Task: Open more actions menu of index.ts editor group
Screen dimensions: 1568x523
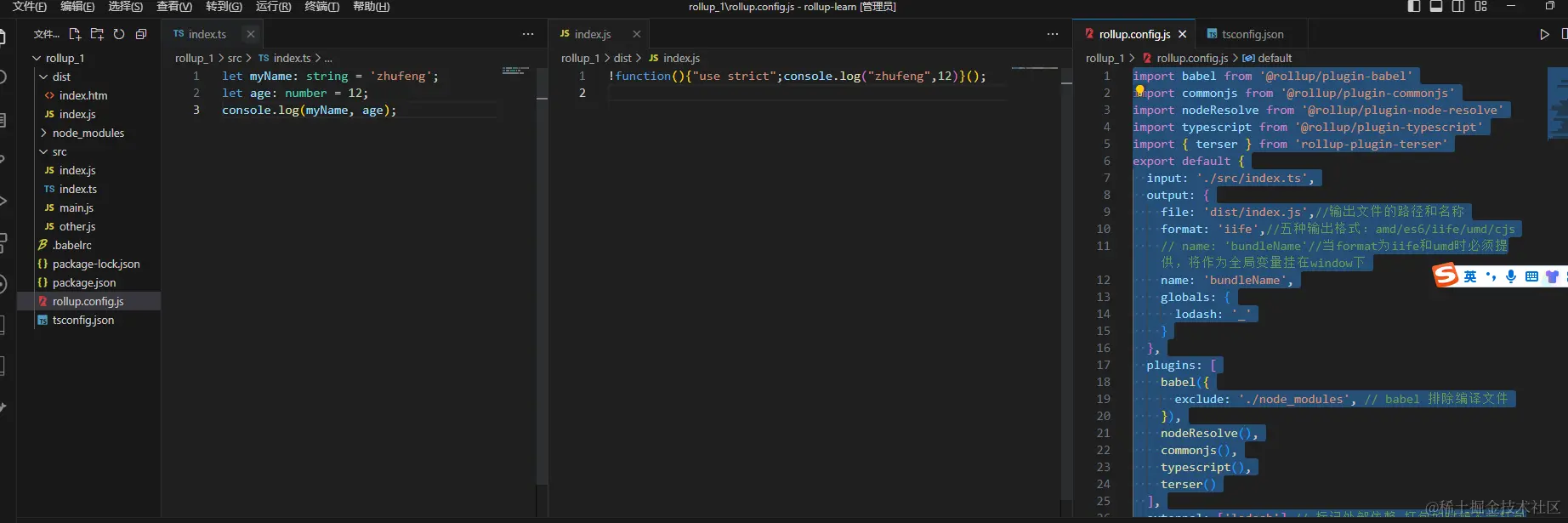Action: [528, 34]
